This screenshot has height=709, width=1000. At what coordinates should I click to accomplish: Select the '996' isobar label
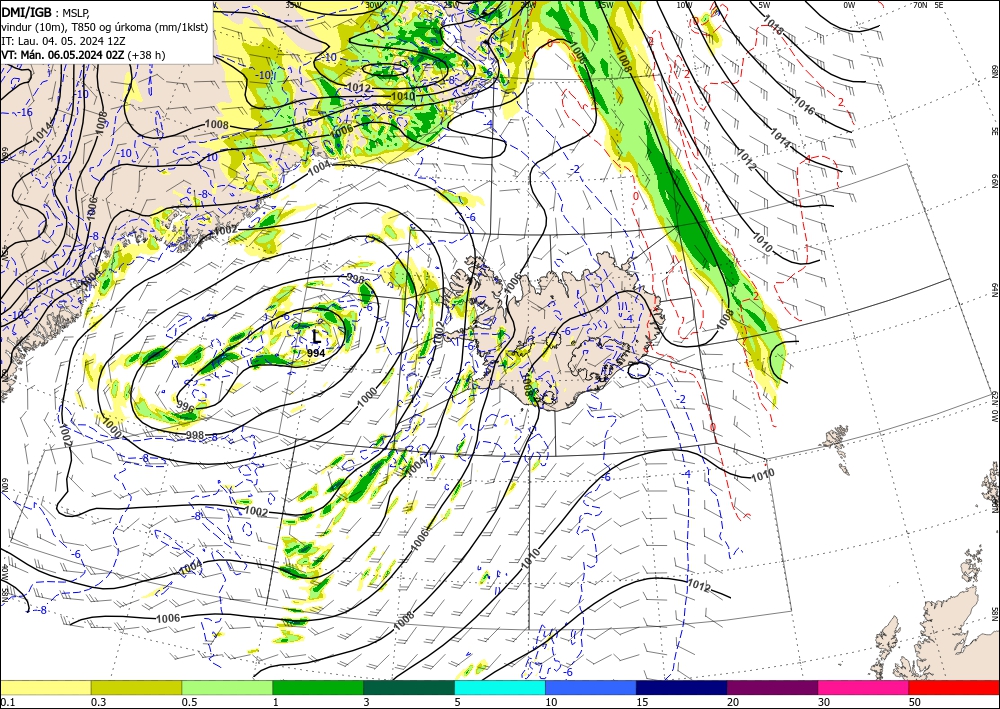click(x=185, y=406)
